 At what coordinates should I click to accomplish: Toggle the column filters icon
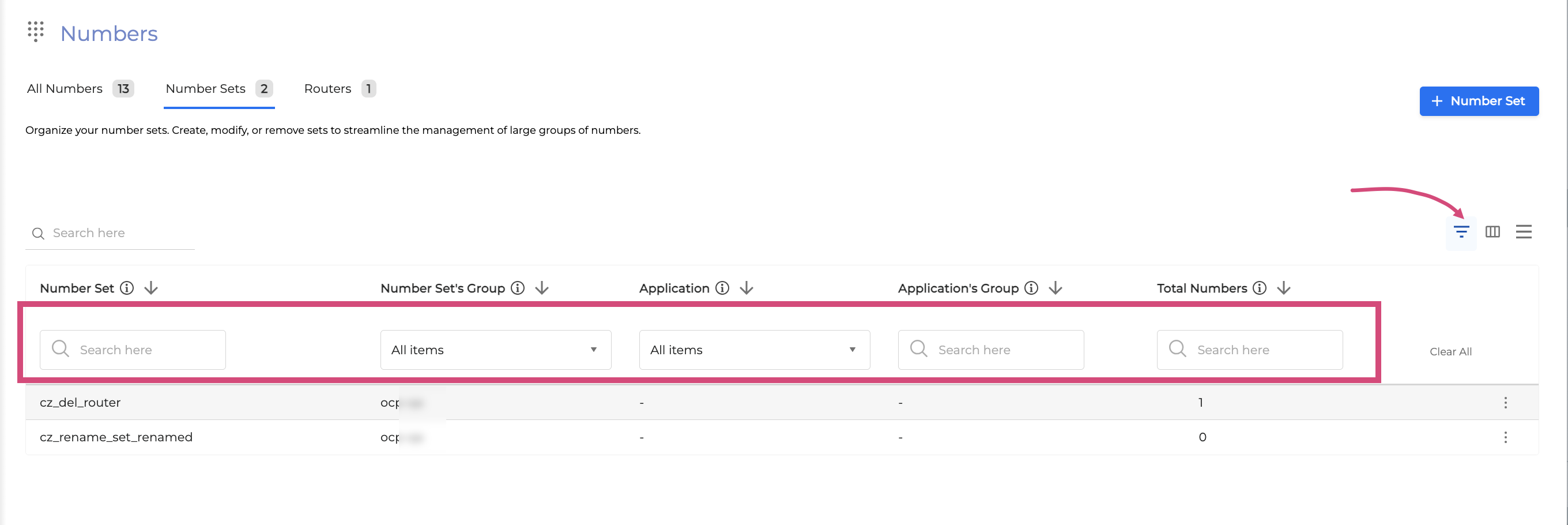1461,232
